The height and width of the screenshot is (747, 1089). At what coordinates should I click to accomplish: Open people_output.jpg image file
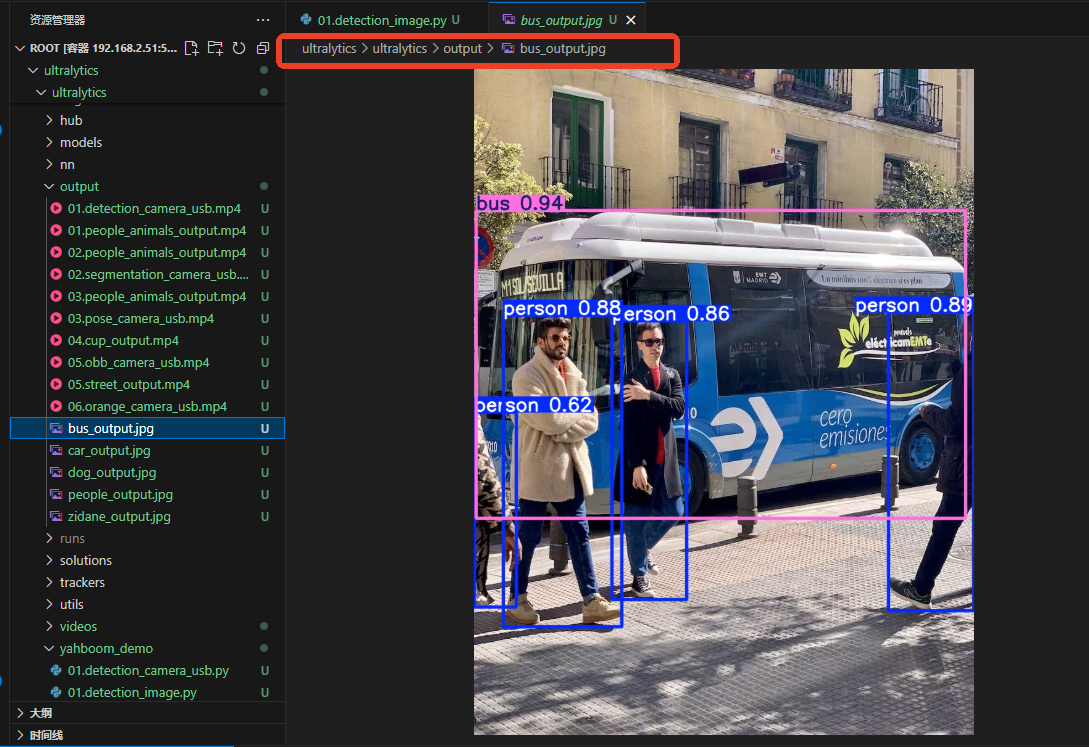[147, 494]
